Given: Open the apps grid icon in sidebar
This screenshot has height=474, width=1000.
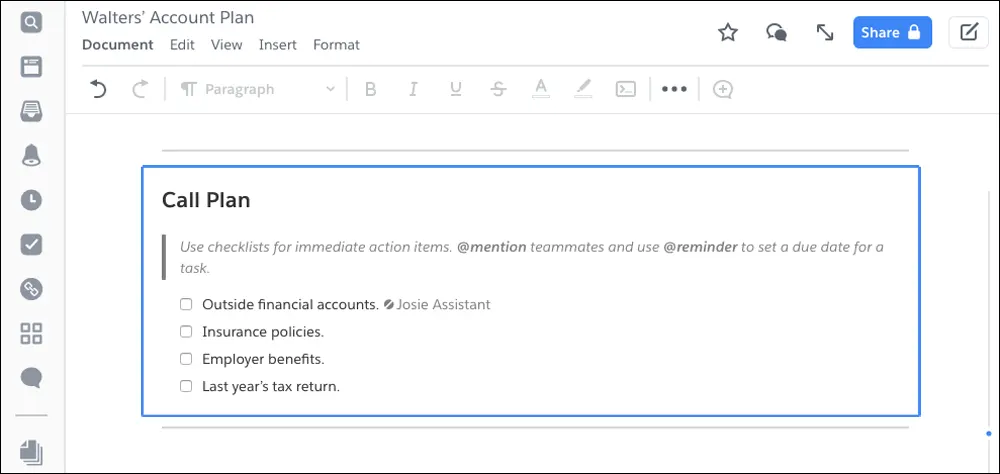Looking at the screenshot, I should pyautogui.click(x=31, y=333).
